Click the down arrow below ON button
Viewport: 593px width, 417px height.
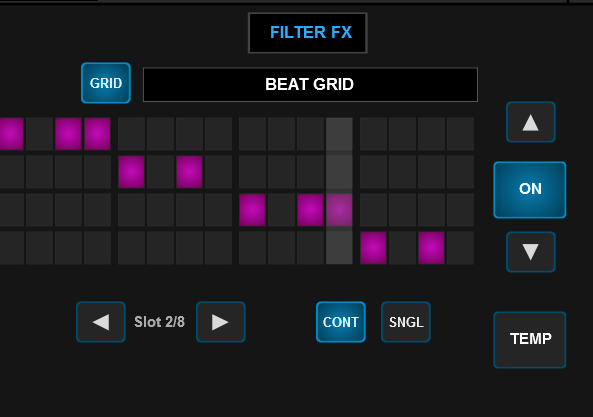[x=531, y=252]
